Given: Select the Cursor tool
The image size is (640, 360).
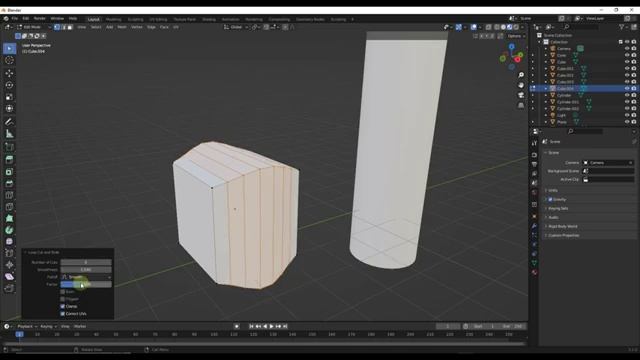Looking at the screenshot, I should click(x=9, y=60).
